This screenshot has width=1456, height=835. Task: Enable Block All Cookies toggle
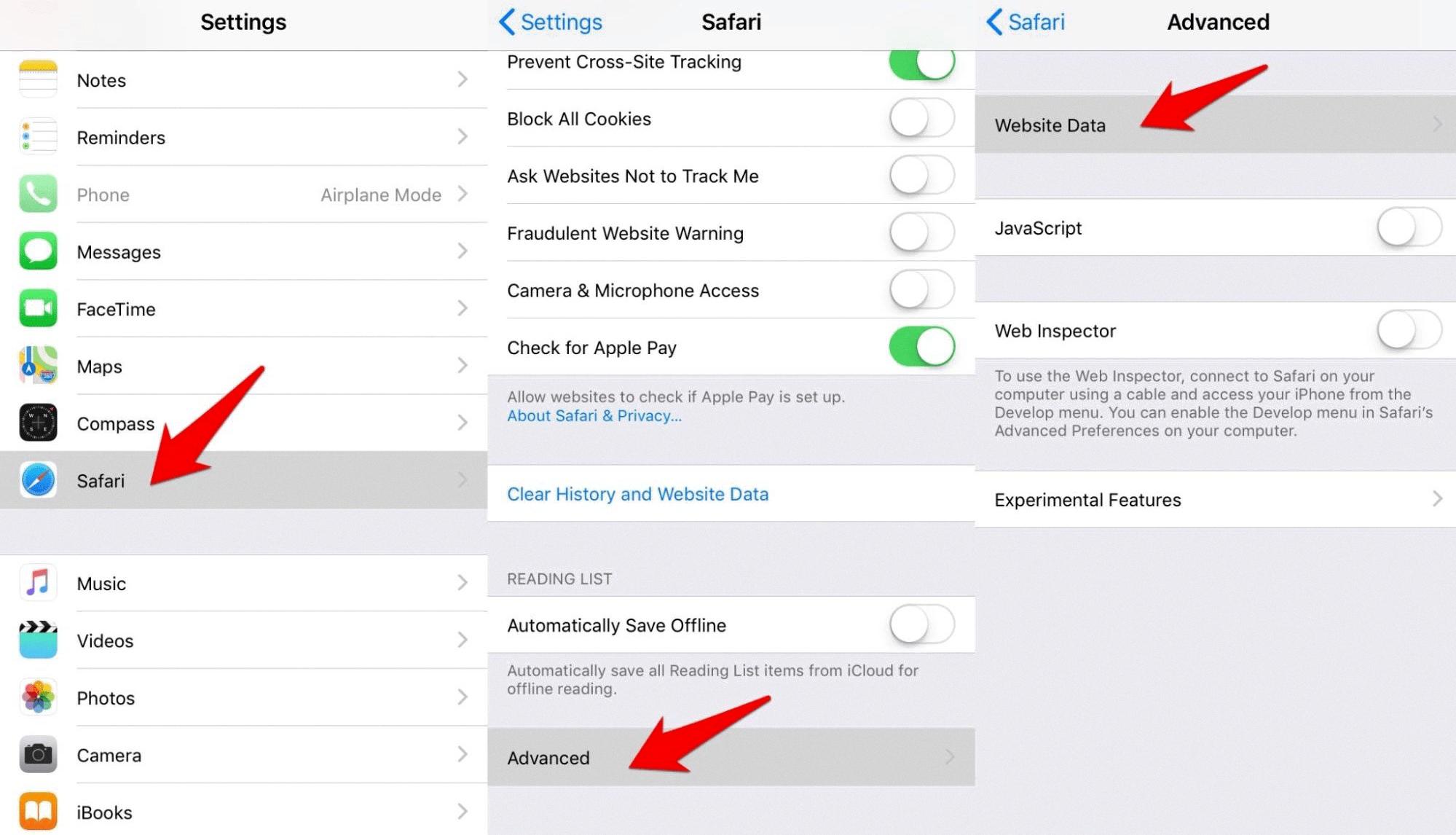[921, 118]
